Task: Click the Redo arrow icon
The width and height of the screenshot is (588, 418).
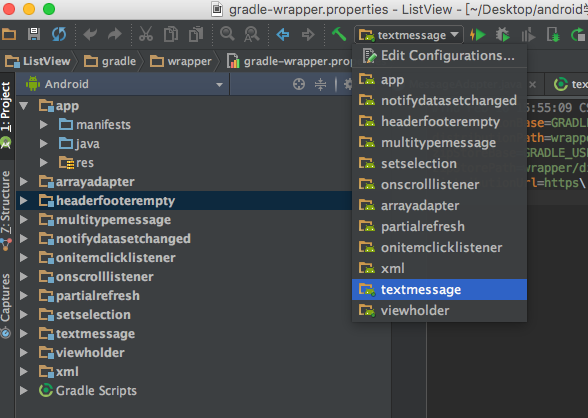Action: 115,34
